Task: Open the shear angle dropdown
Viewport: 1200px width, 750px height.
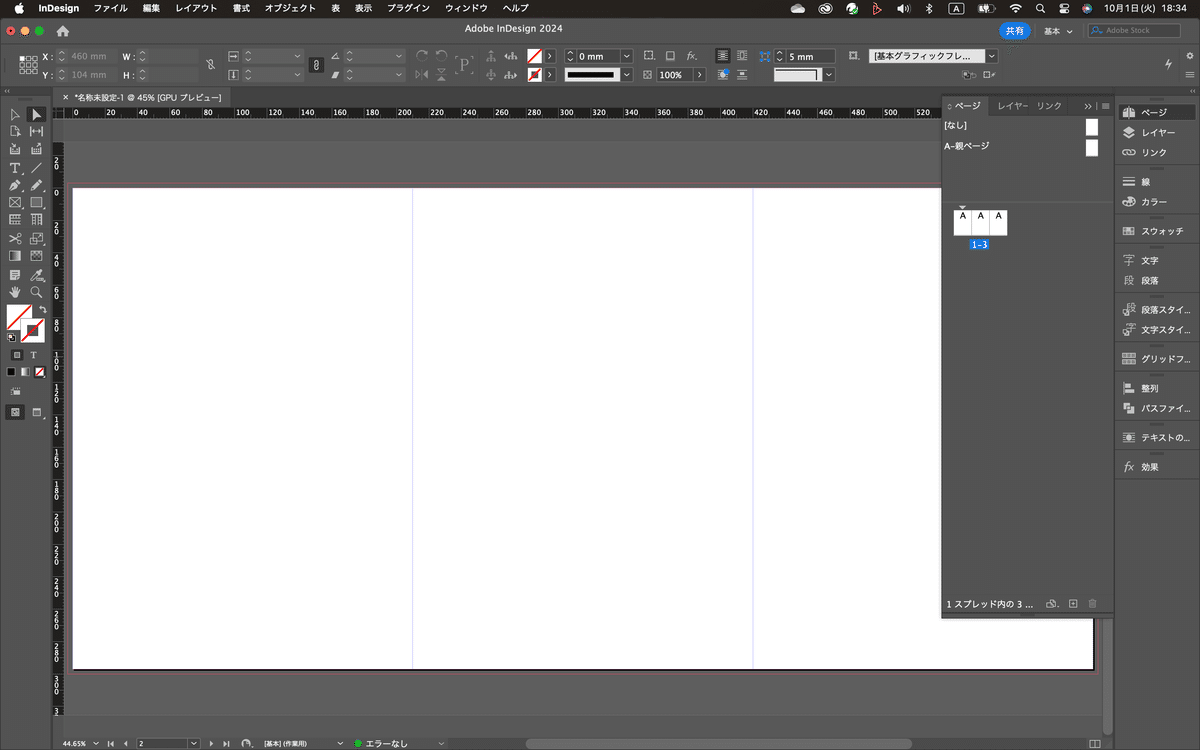Action: (x=398, y=75)
